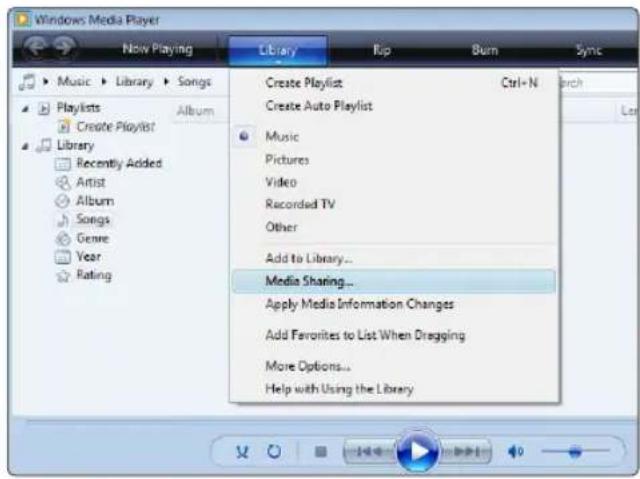Click the Forward navigation arrow
The image size is (640, 479).
64,48
